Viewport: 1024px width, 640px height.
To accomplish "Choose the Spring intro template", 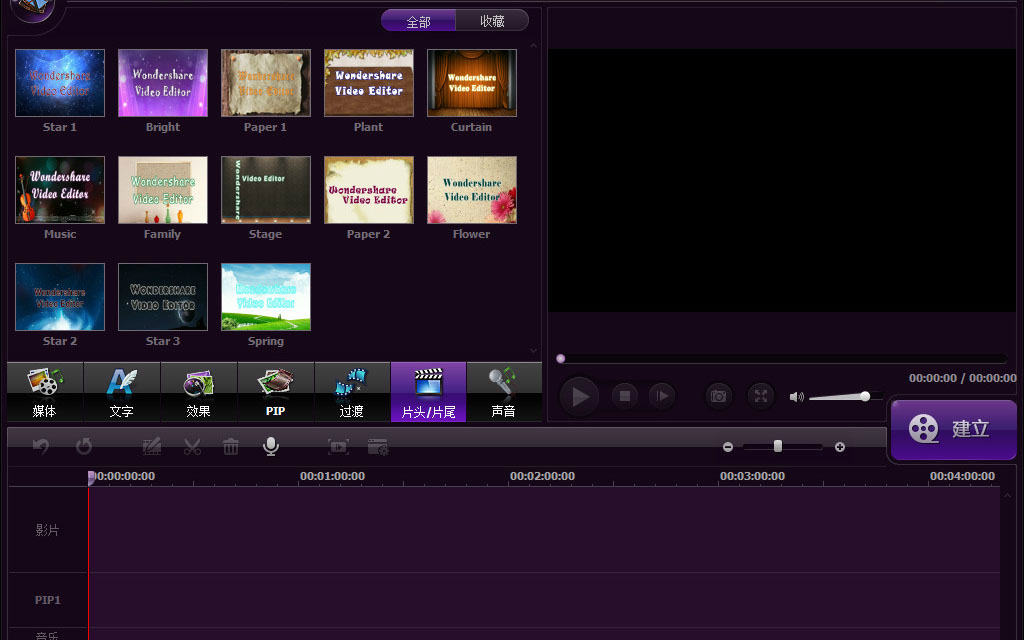I will click(x=266, y=297).
